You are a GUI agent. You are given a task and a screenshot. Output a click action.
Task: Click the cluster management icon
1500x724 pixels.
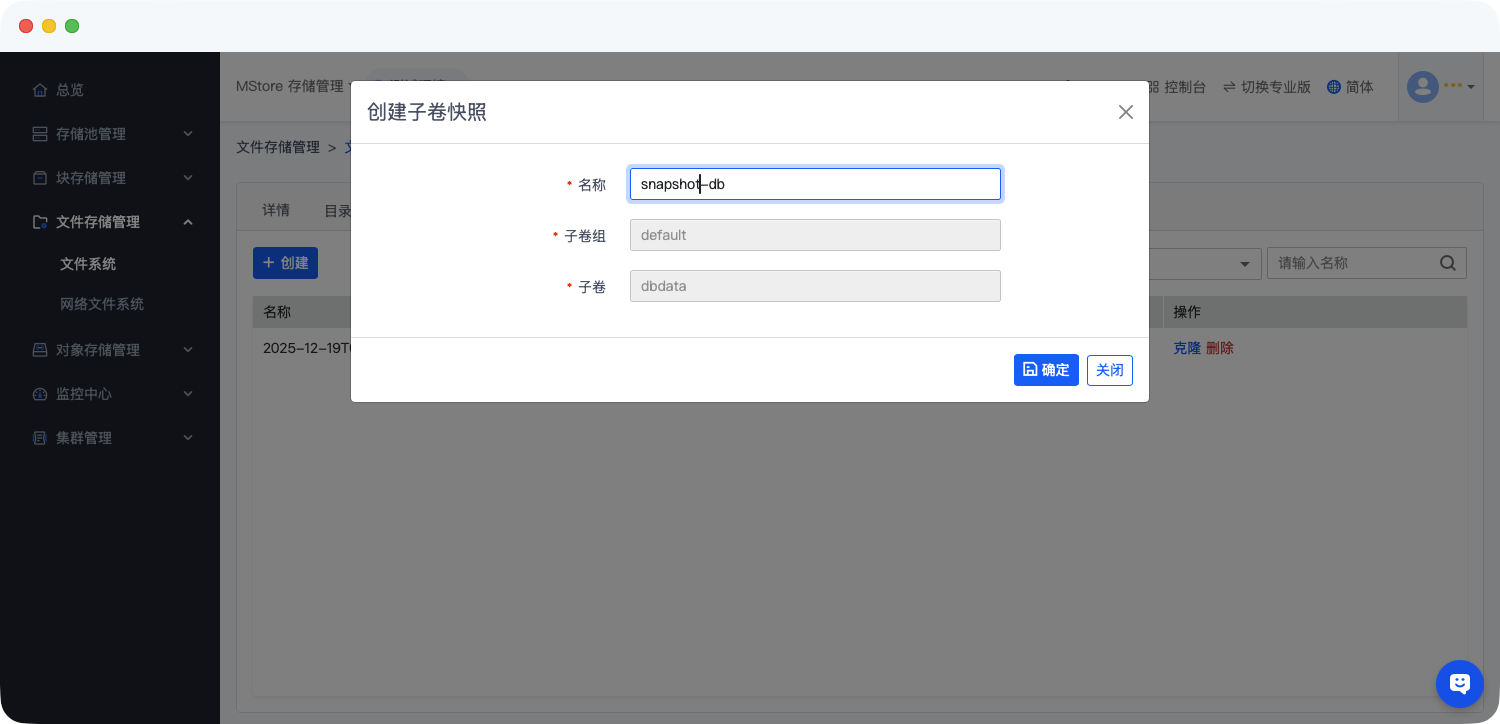[x=40, y=438]
